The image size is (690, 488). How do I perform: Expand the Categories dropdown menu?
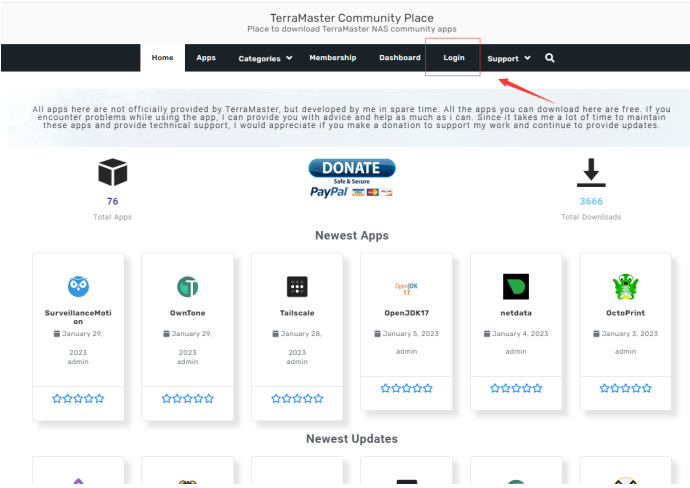265,58
